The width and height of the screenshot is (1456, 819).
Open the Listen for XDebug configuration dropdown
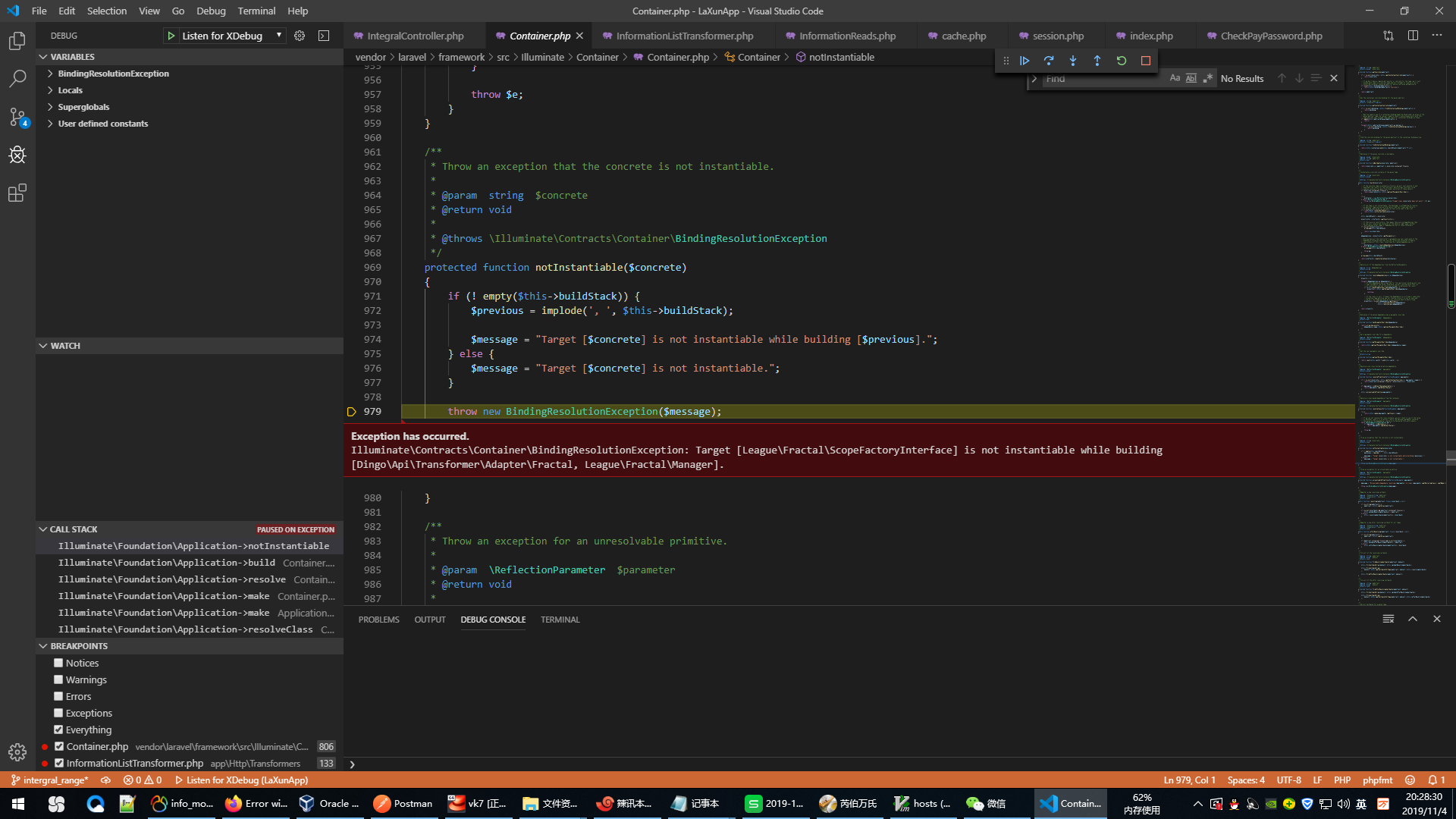(279, 35)
